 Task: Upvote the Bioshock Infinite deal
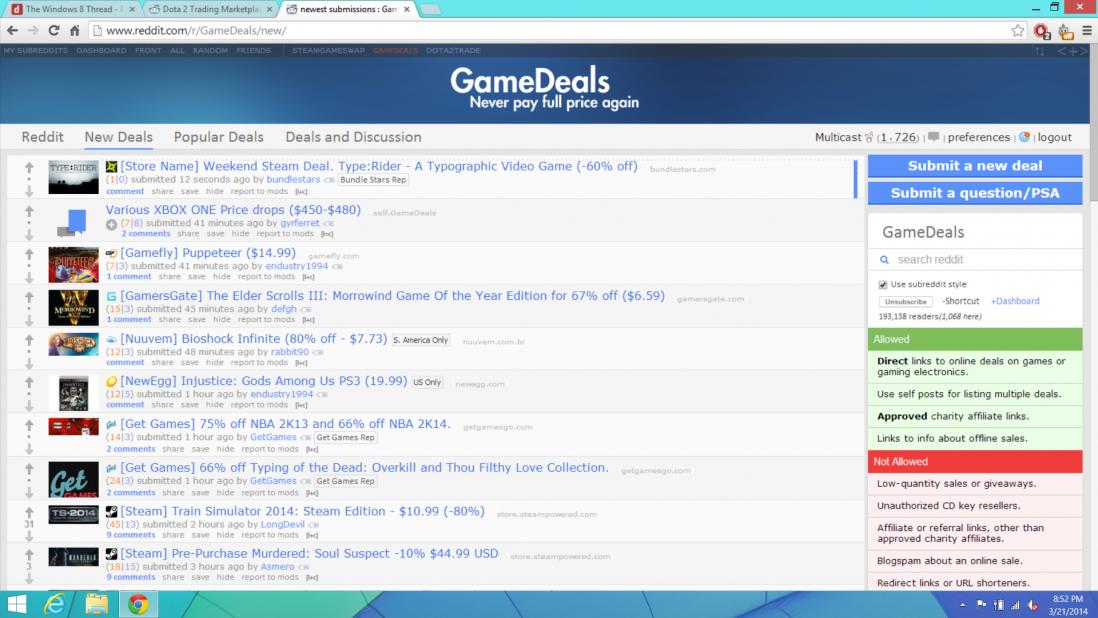[x=29, y=340]
